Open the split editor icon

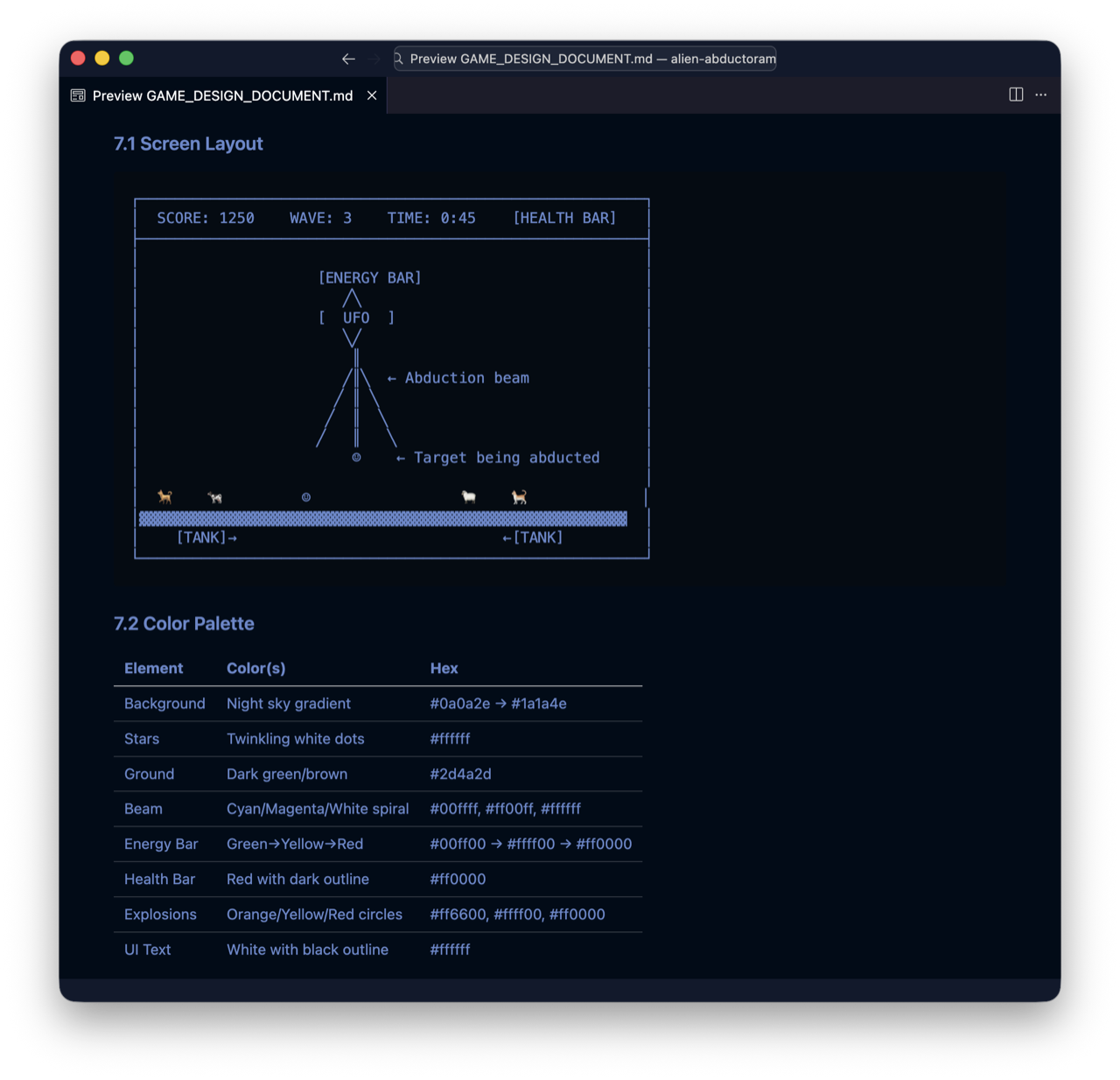click(x=1015, y=95)
